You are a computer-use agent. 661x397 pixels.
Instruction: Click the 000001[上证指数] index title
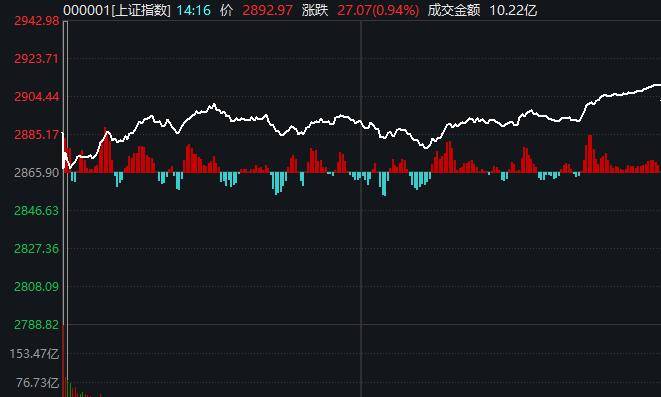[117, 10]
